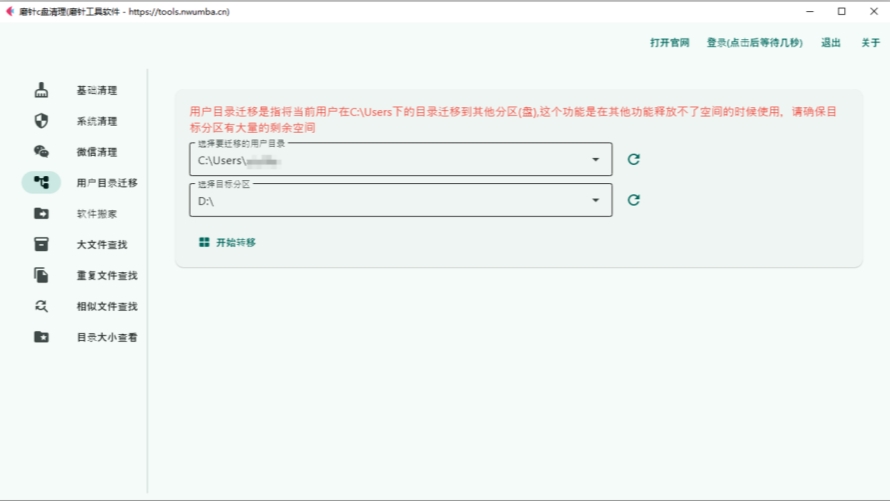Refresh the target partition list
The image size is (890, 501).
coord(633,200)
